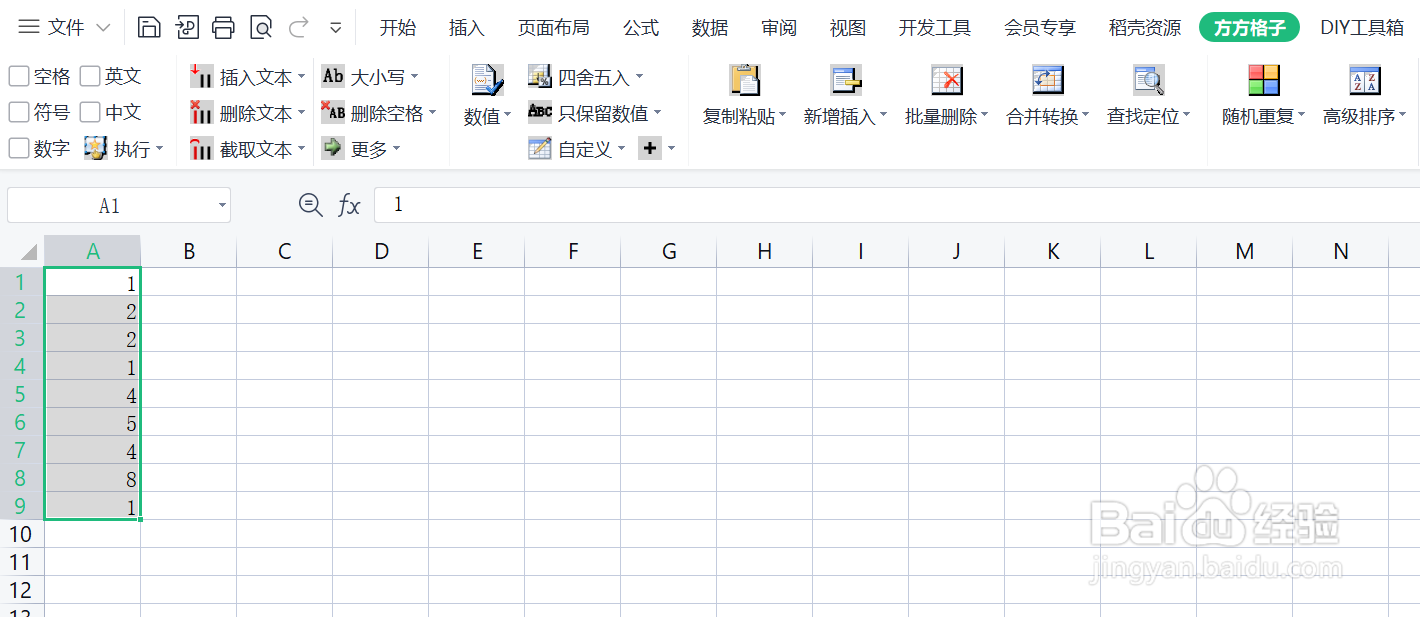Click the 更多 green arrow icon

(x=333, y=148)
